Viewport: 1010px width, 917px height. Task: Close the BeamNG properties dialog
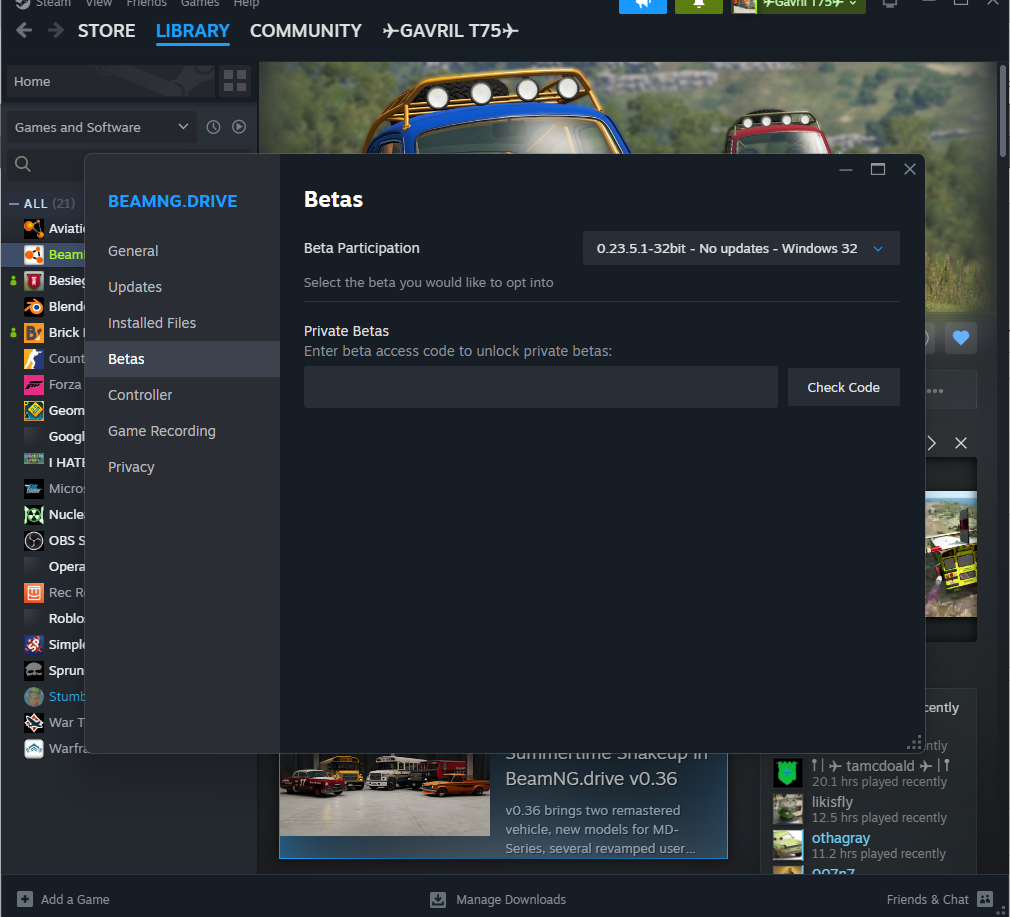click(x=910, y=169)
